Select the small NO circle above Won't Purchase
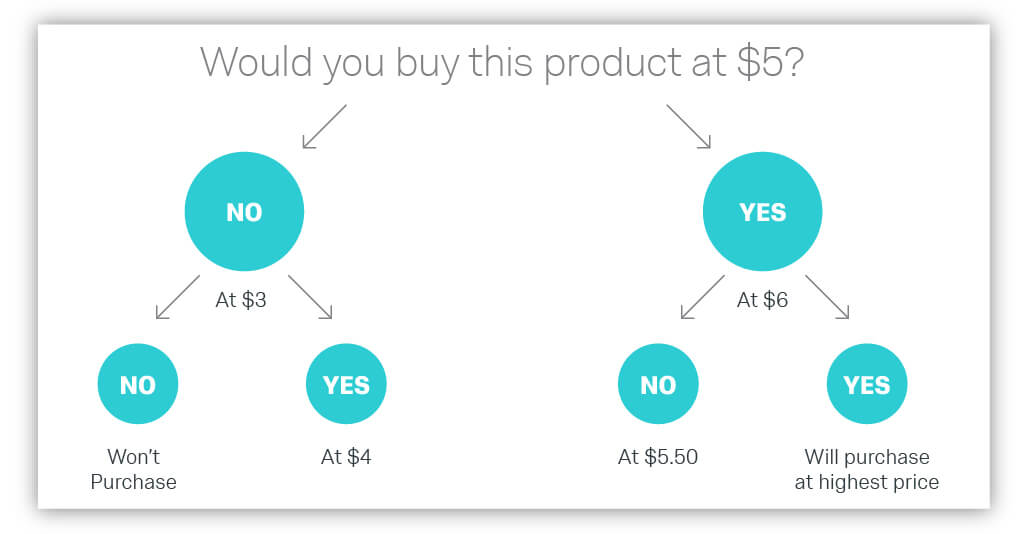The width and height of the screenshot is (1035, 534). point(138,384)
